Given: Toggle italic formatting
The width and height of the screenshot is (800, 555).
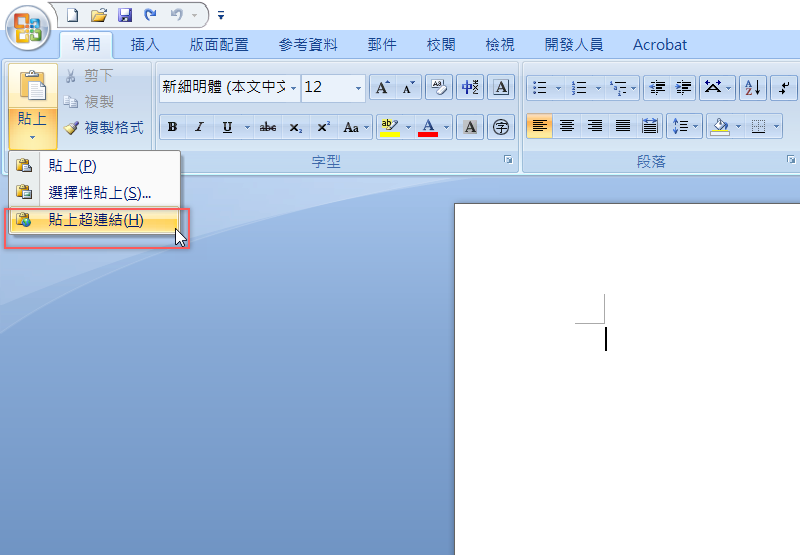Looking at the screenshot, I should coord(199,127).
